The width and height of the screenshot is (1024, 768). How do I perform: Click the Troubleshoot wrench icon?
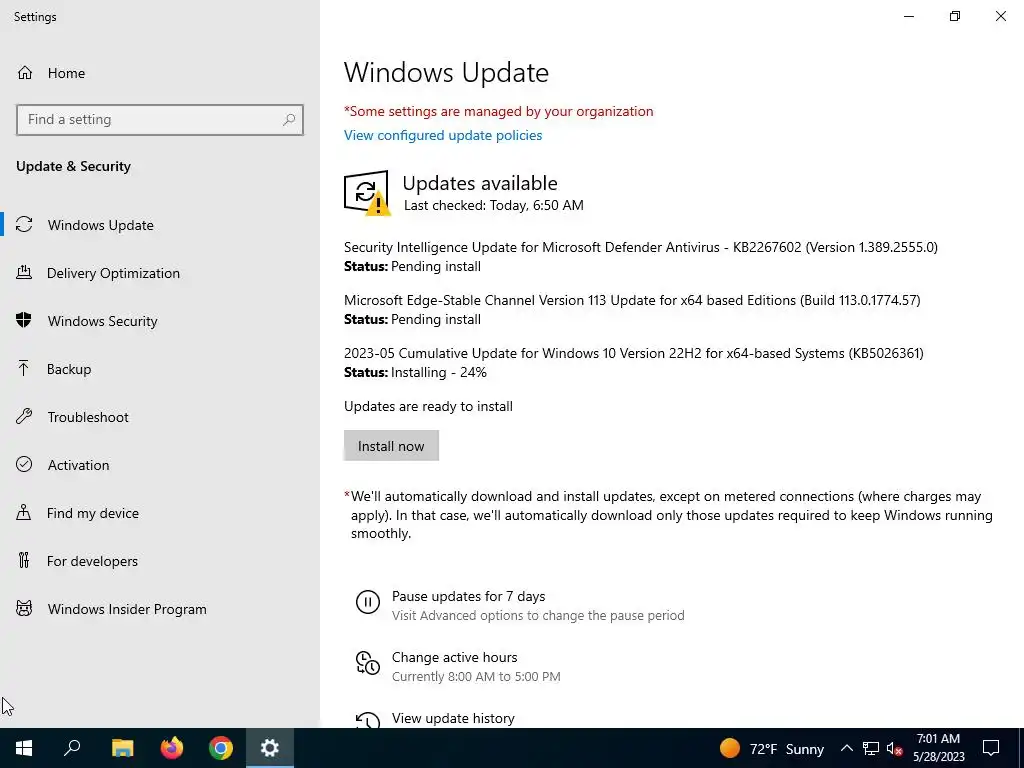[24, 417]
